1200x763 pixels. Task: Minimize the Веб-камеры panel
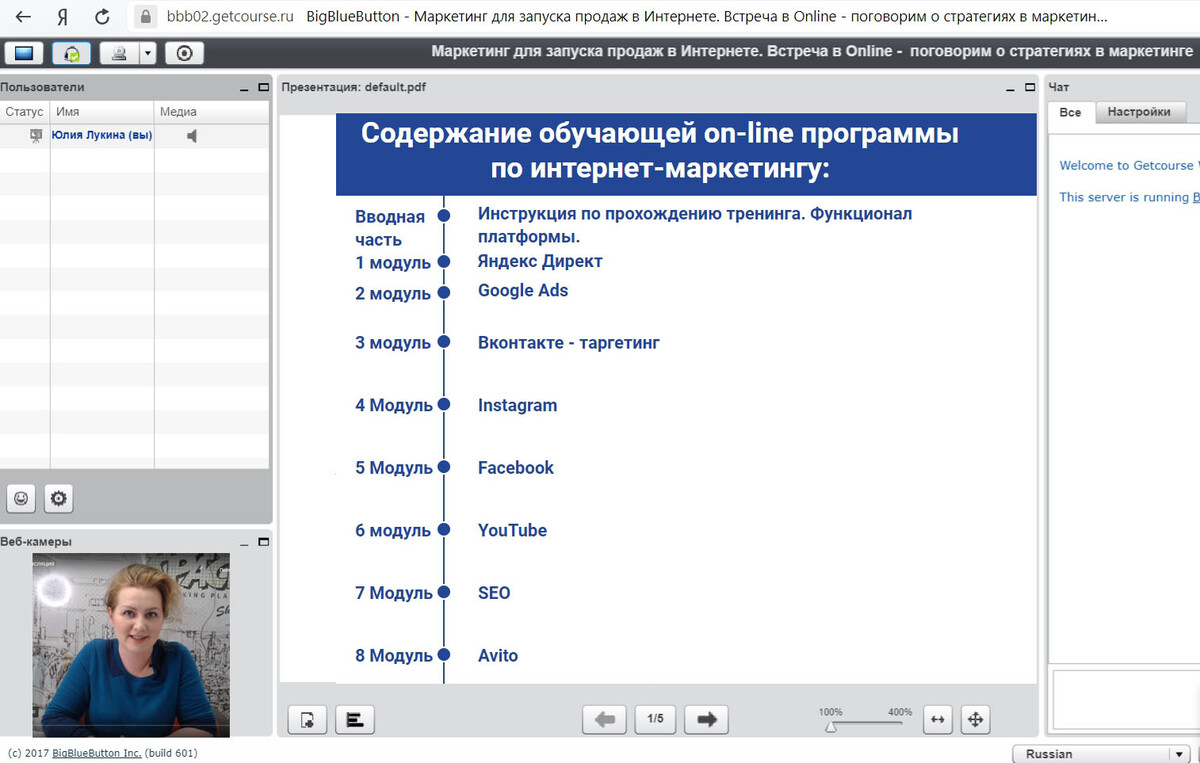coord(245,542)
